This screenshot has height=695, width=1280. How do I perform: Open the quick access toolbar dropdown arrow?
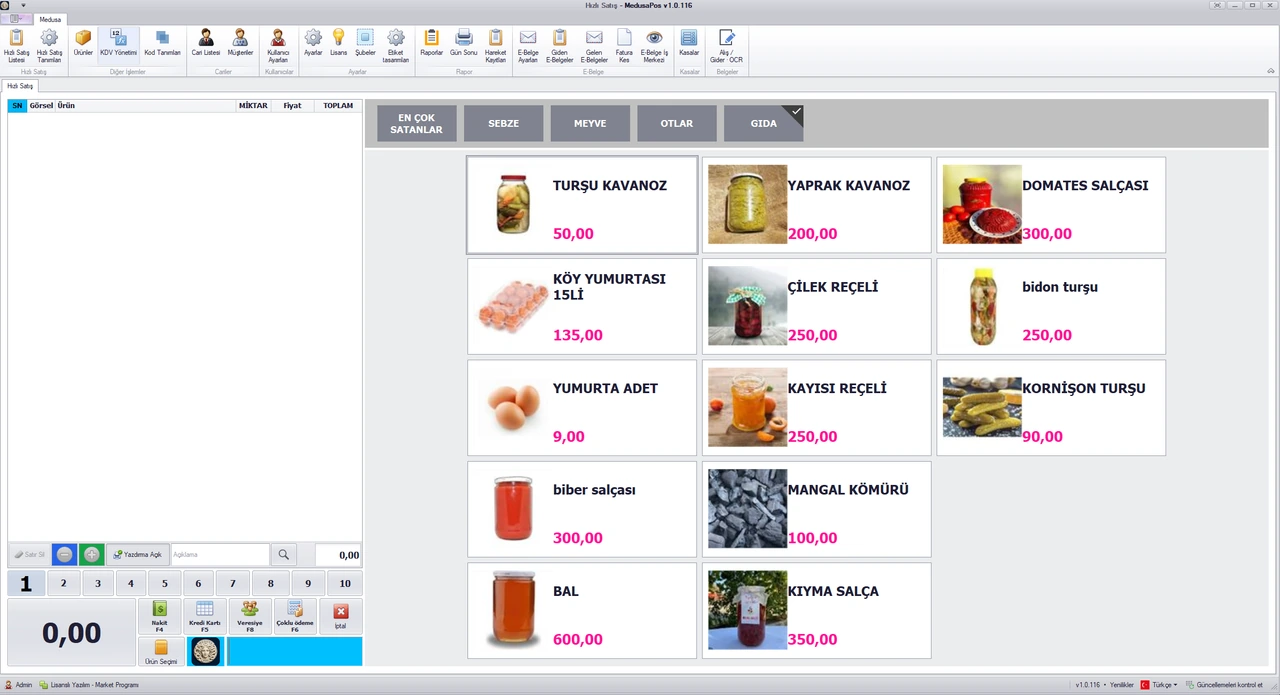23,5
